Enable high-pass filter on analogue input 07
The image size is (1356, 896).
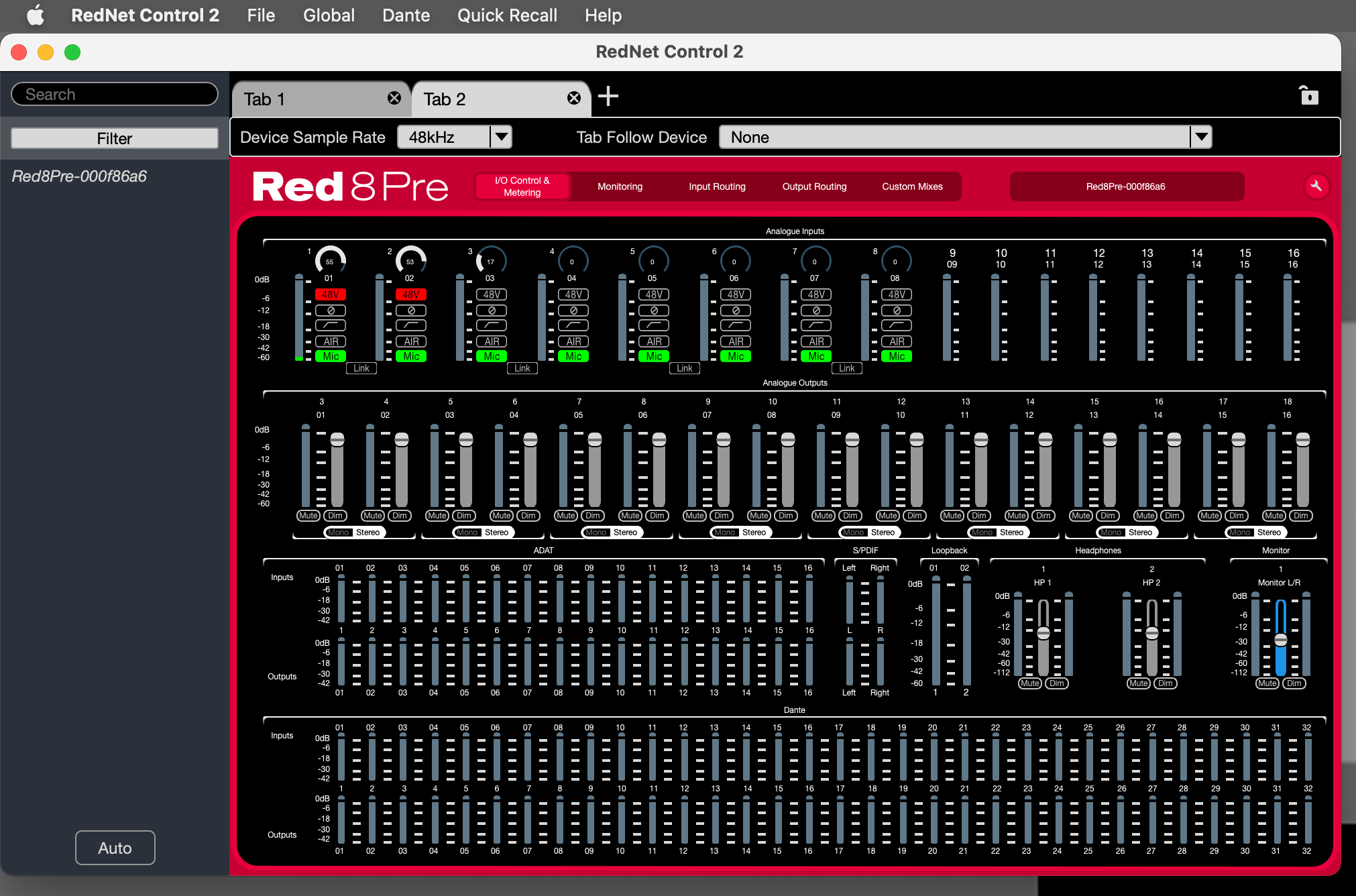point(816,325)
